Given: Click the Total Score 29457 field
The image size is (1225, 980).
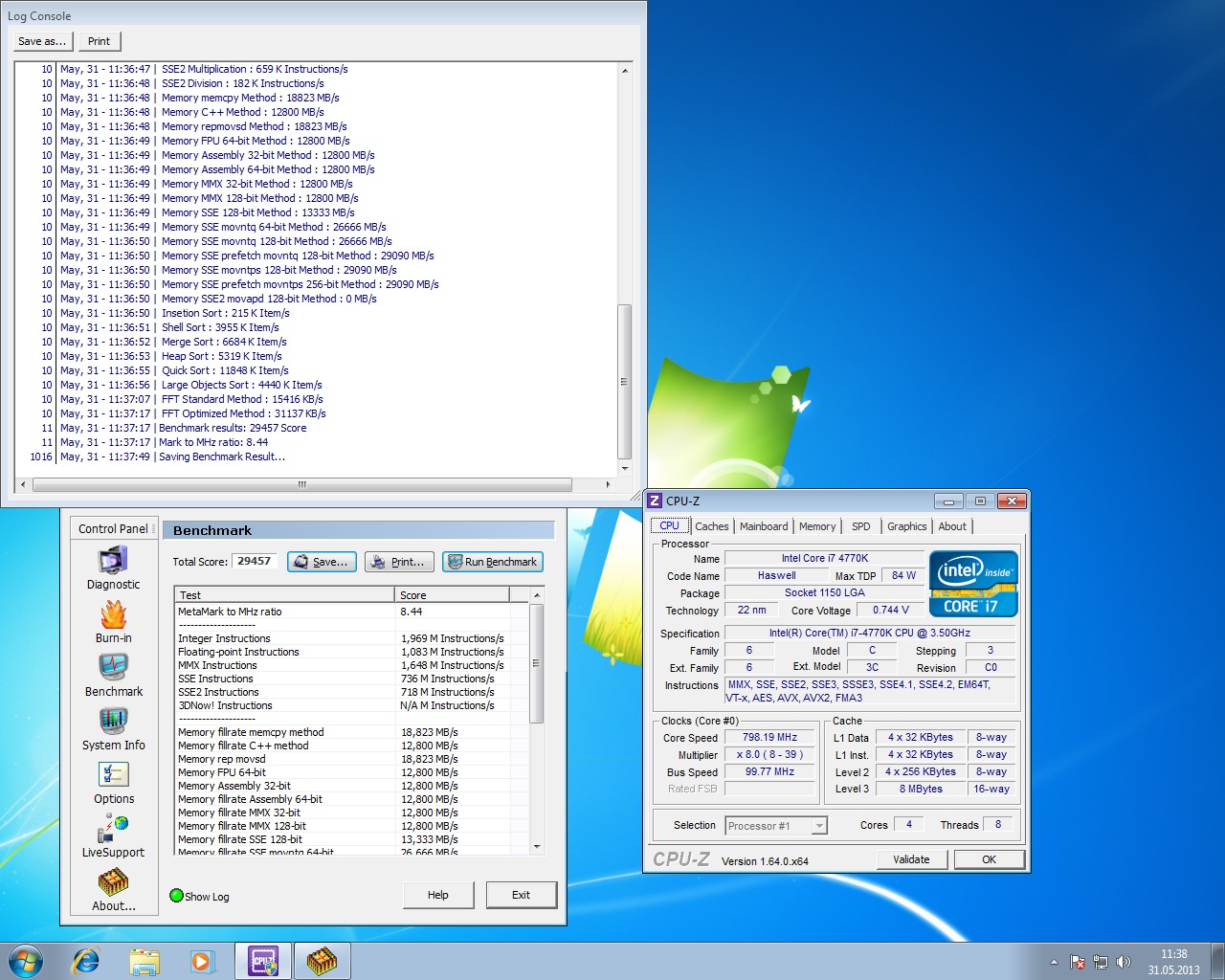Looking at the screenshot, I should tap(255, 562).
